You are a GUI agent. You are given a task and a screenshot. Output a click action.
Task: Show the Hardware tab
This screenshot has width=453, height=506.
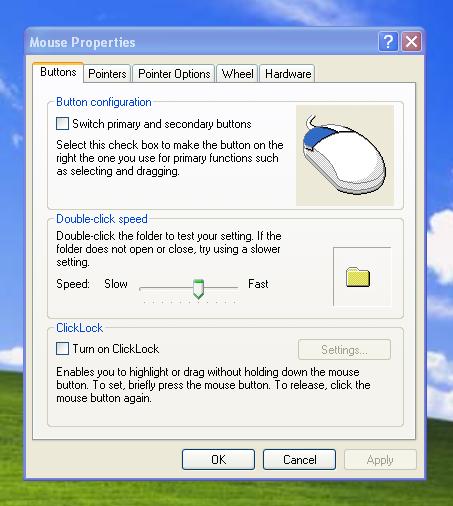pyautogui.click(x=288, y=74)
